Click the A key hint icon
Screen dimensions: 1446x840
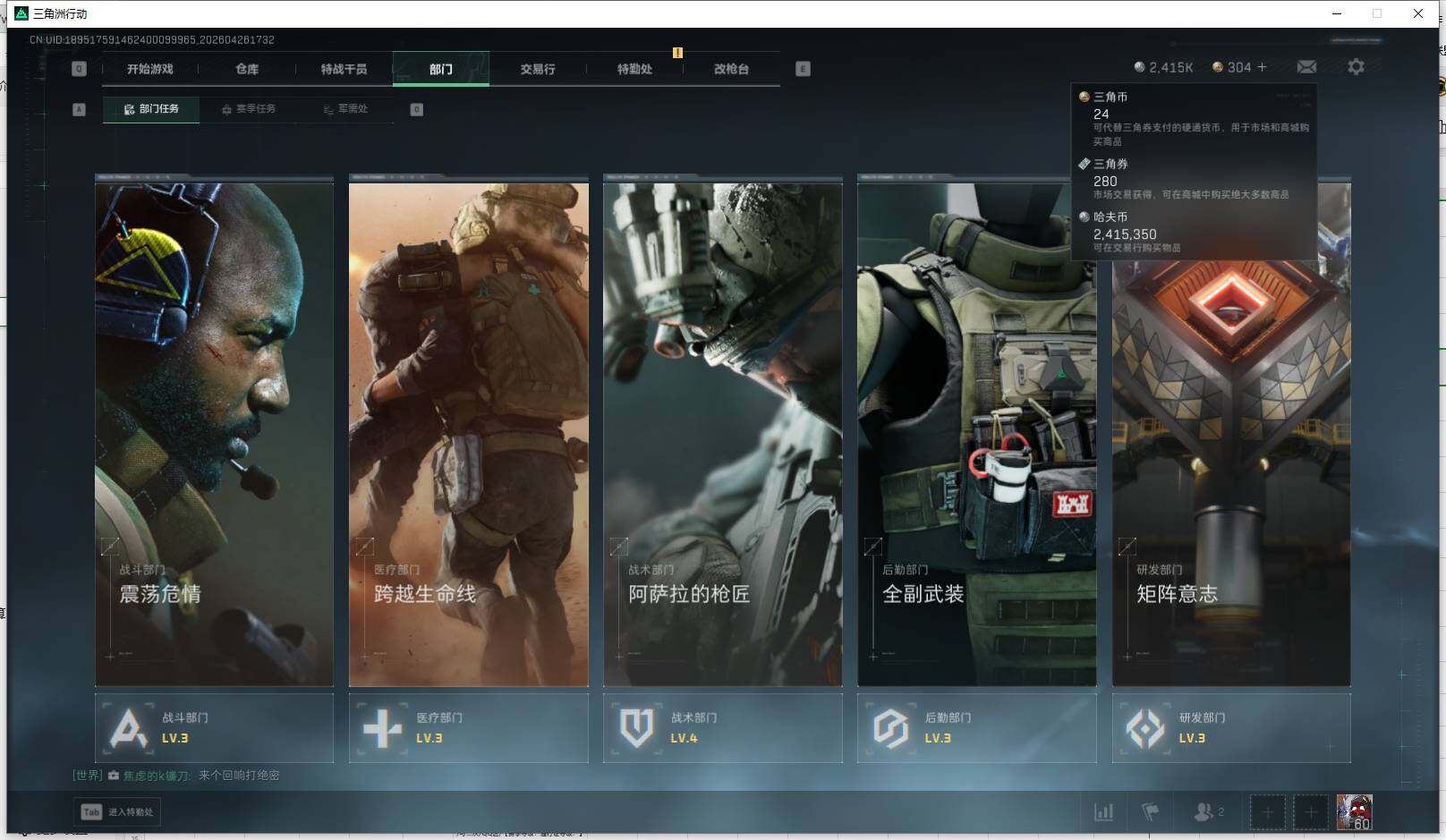(x=79, y=109)
